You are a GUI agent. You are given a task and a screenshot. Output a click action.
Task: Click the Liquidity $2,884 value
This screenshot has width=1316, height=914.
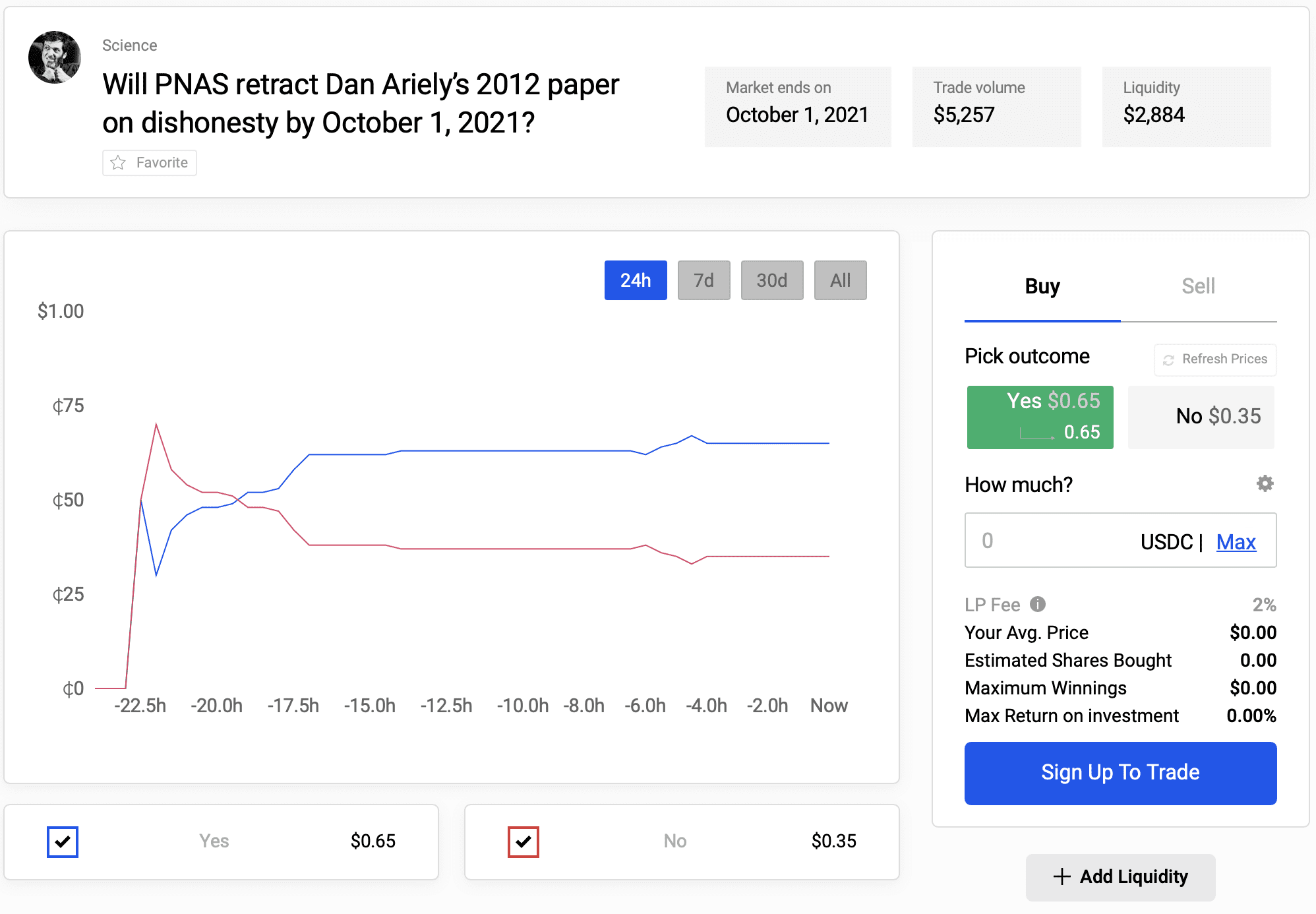click(1154, 115)
